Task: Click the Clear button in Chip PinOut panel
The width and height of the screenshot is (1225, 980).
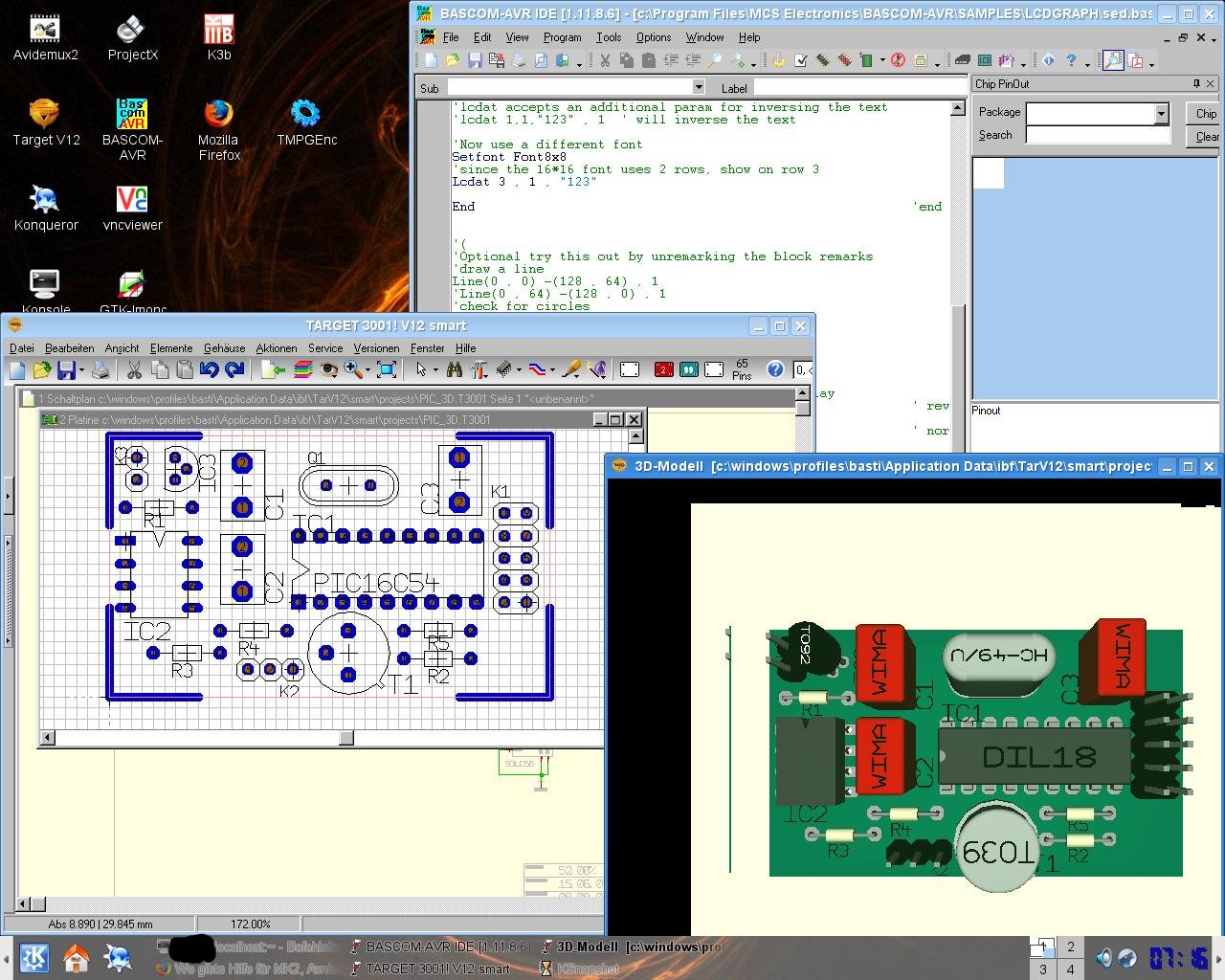Action: pyautogui.click(x=1205, y=137)
